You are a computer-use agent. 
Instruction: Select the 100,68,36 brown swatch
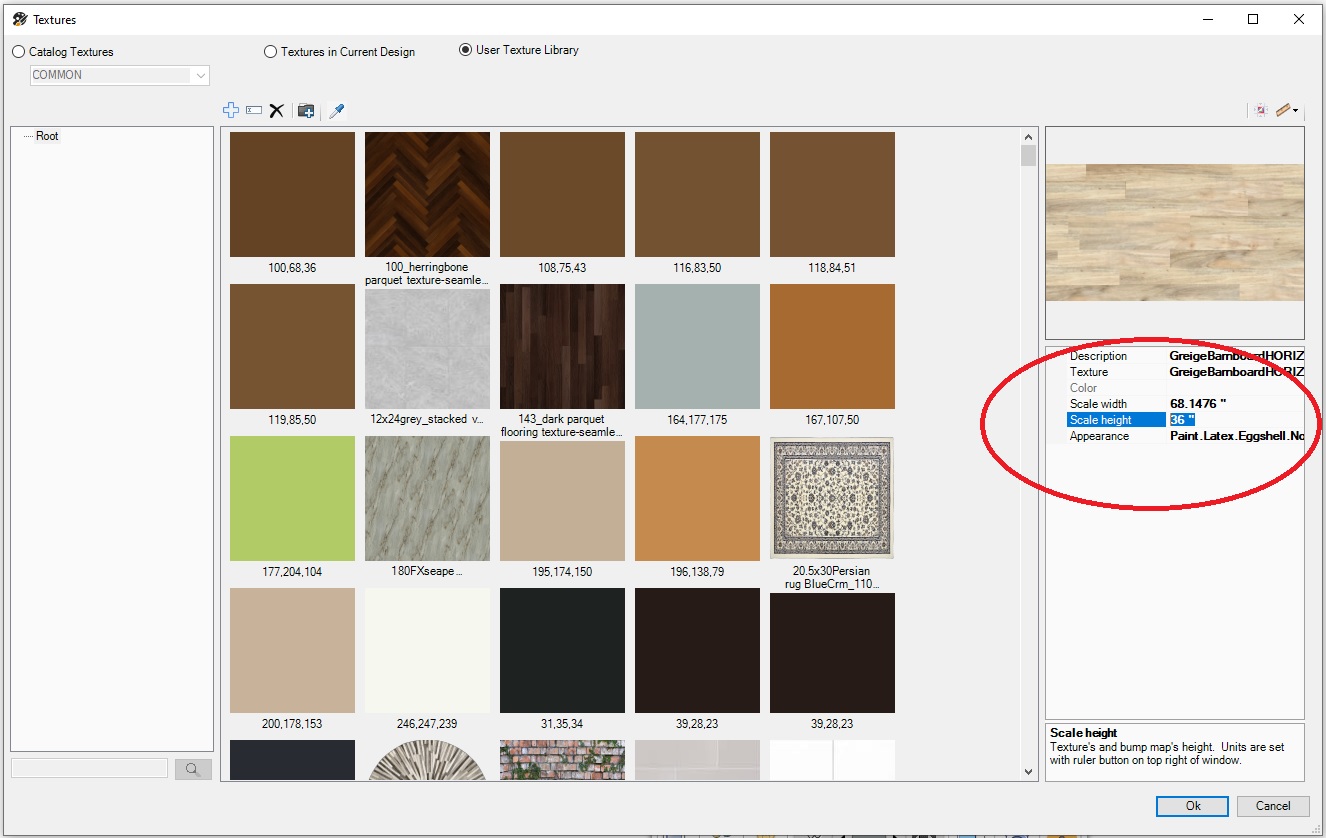pos(292,195)
